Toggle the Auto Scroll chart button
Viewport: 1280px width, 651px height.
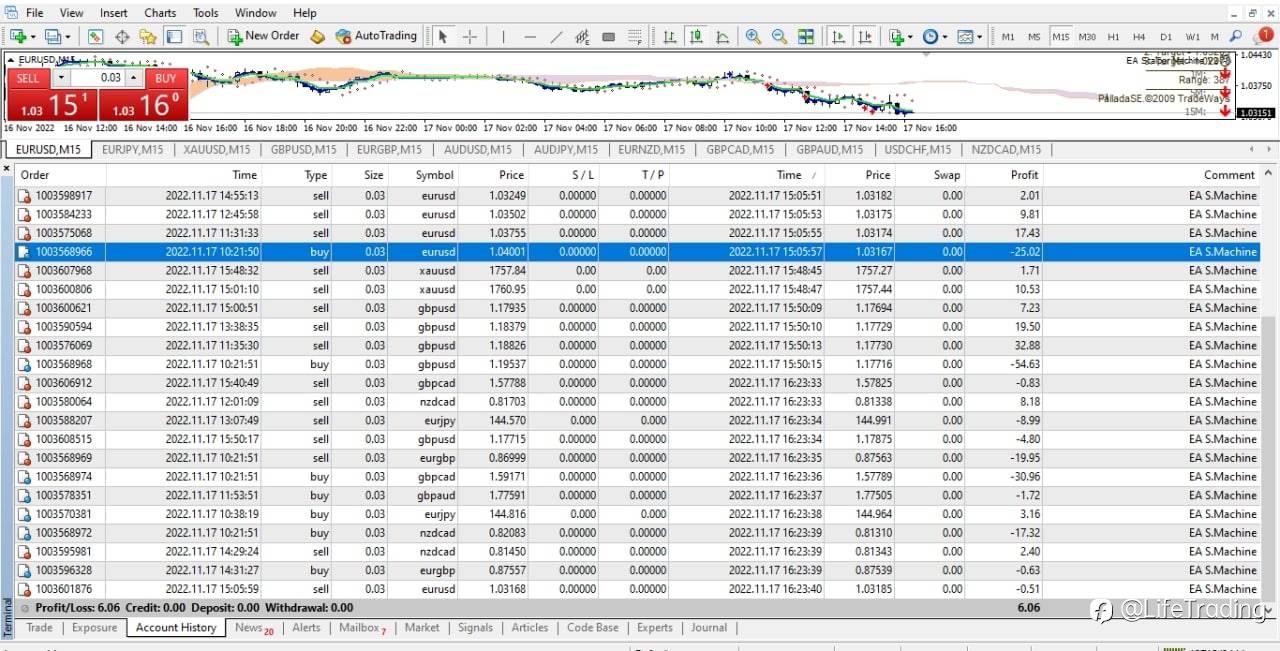pyautogui.click(x=839, y=37)
